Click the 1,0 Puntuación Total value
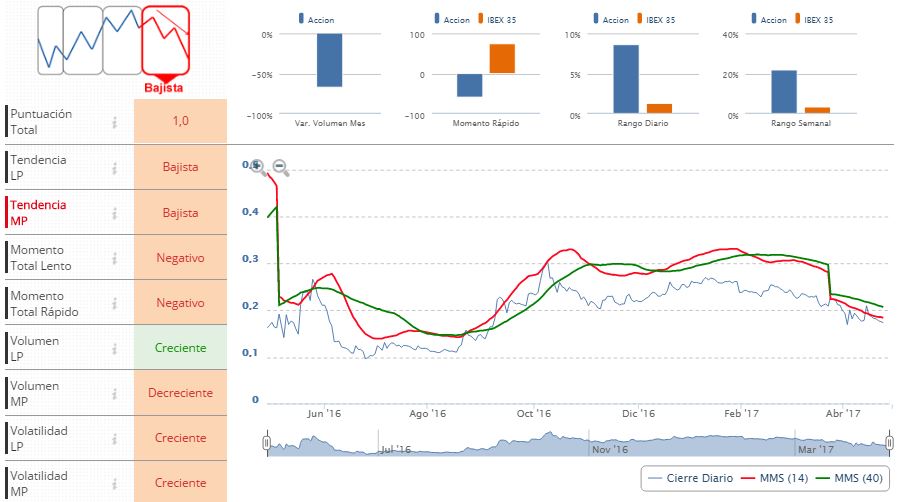The width and height of the screenshot is (902, 502). click(181, 121)
